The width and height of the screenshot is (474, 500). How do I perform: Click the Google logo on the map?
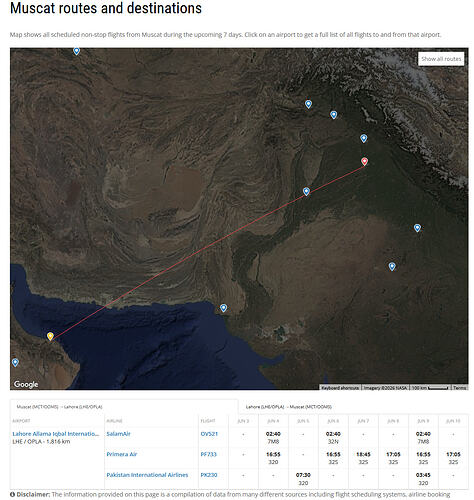(x=26, y=384)
